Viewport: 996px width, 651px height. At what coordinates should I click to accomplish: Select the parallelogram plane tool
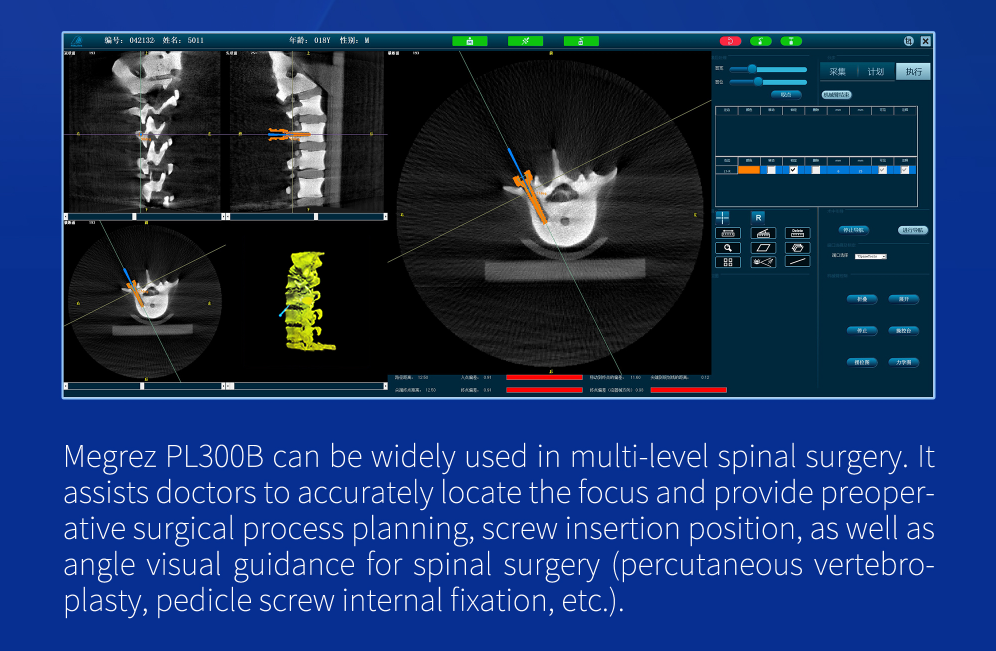(763, 248)
